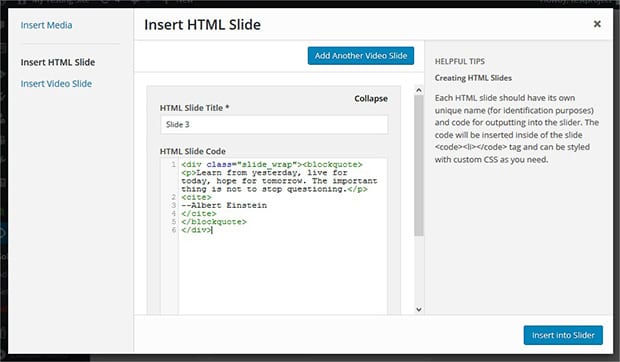Viewport: 620px width, 362px height.
Task: Click the 'HTML Slide Code' label
Action: (x=193, y=151)
